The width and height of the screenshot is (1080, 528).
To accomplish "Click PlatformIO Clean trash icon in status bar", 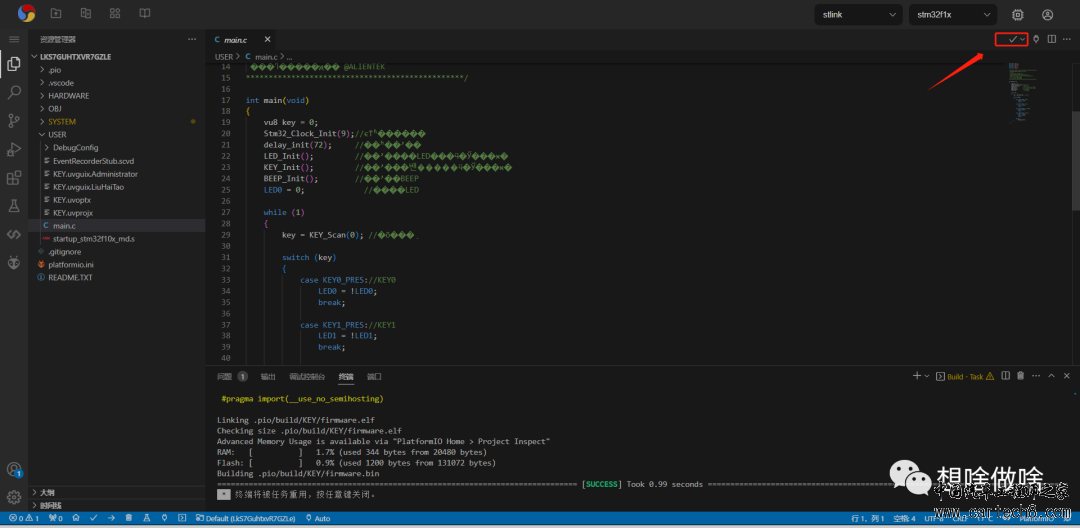I will coord(129,518).
